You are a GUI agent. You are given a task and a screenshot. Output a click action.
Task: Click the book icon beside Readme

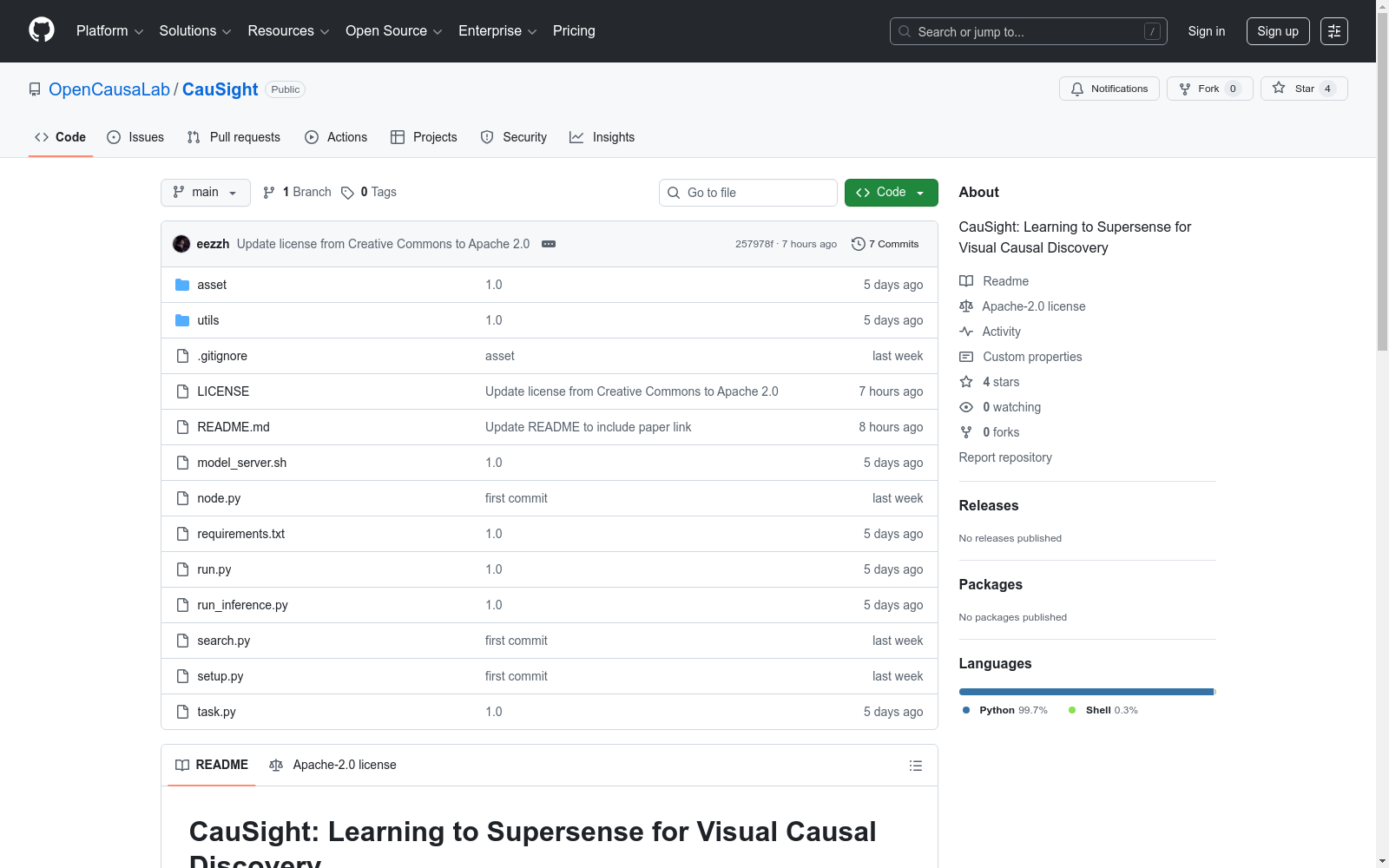(x=966, y=281)
